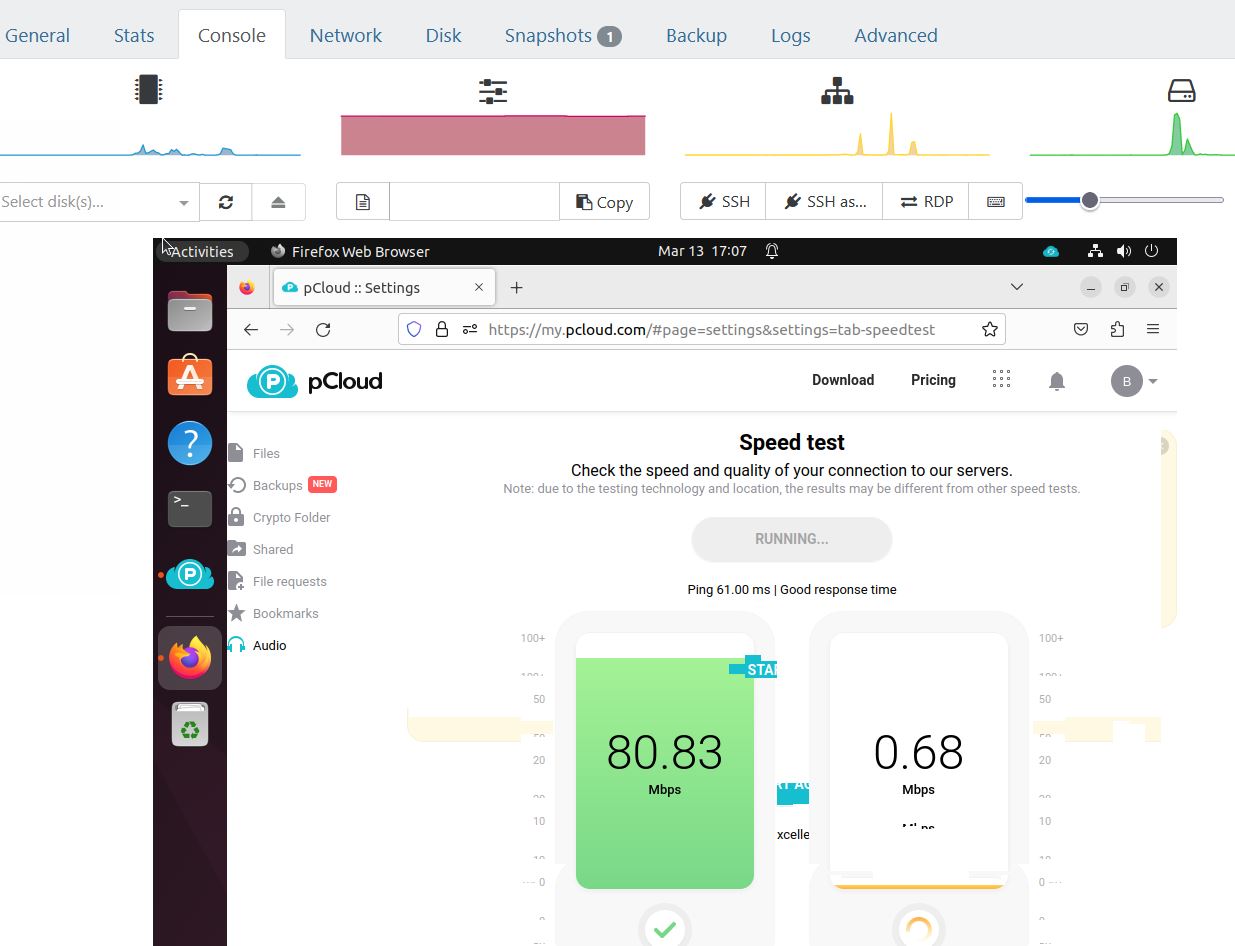Click the pCloud notifications bell

tap(1056, 380)
